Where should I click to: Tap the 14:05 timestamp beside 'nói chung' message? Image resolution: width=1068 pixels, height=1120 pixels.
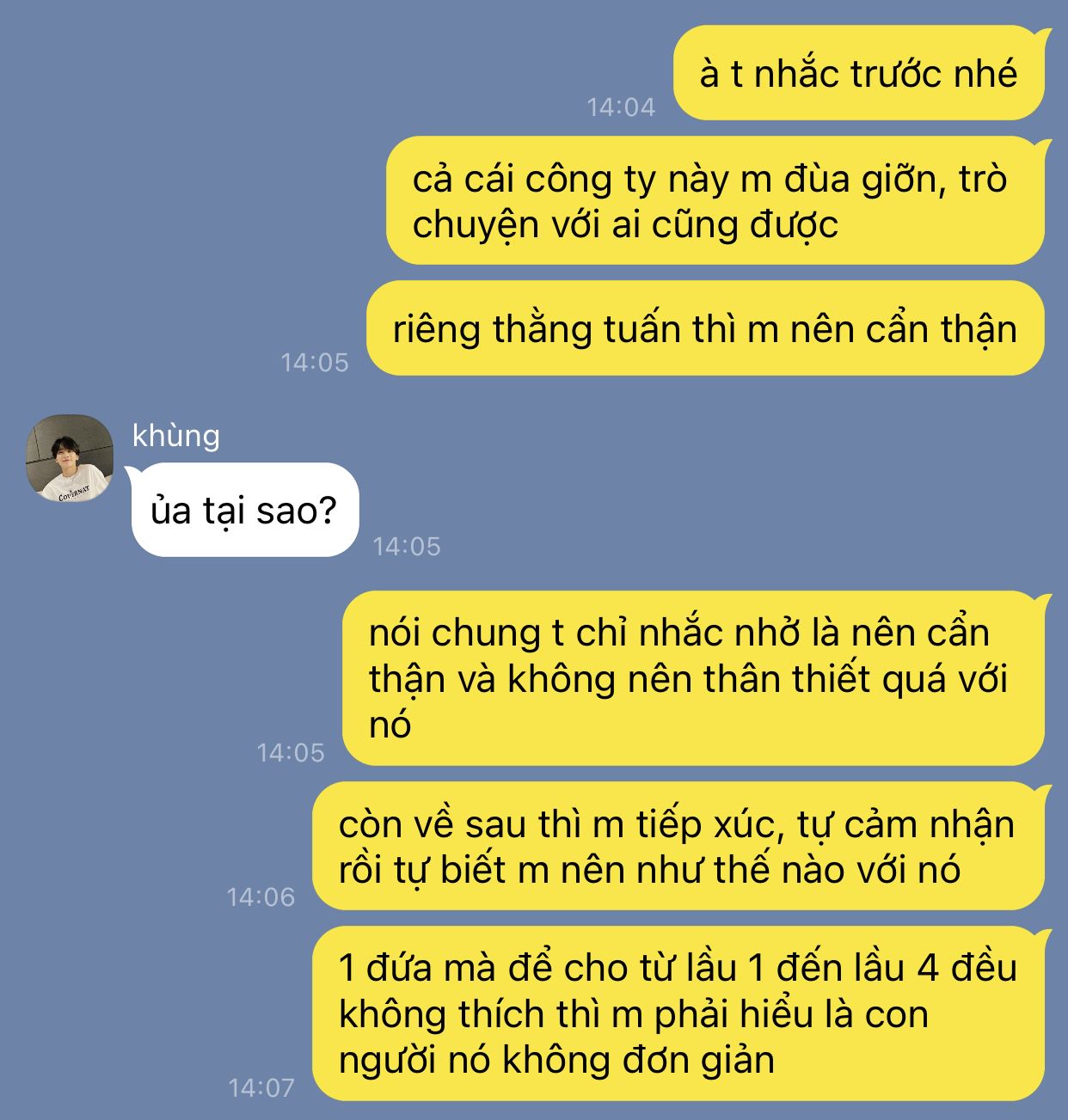point(291,753)
